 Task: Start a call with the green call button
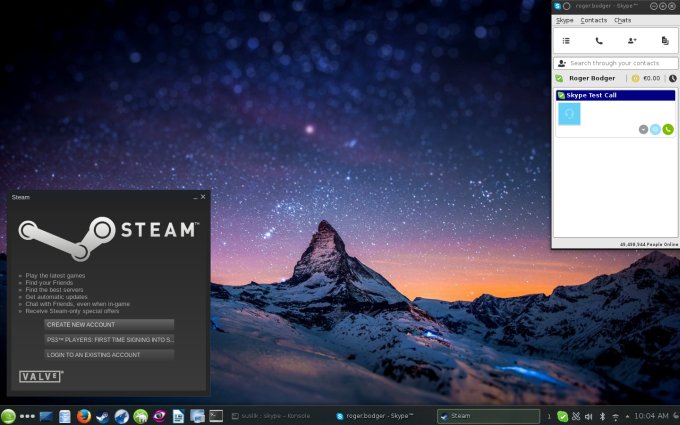pyautogui.click(x=668, y=129)
